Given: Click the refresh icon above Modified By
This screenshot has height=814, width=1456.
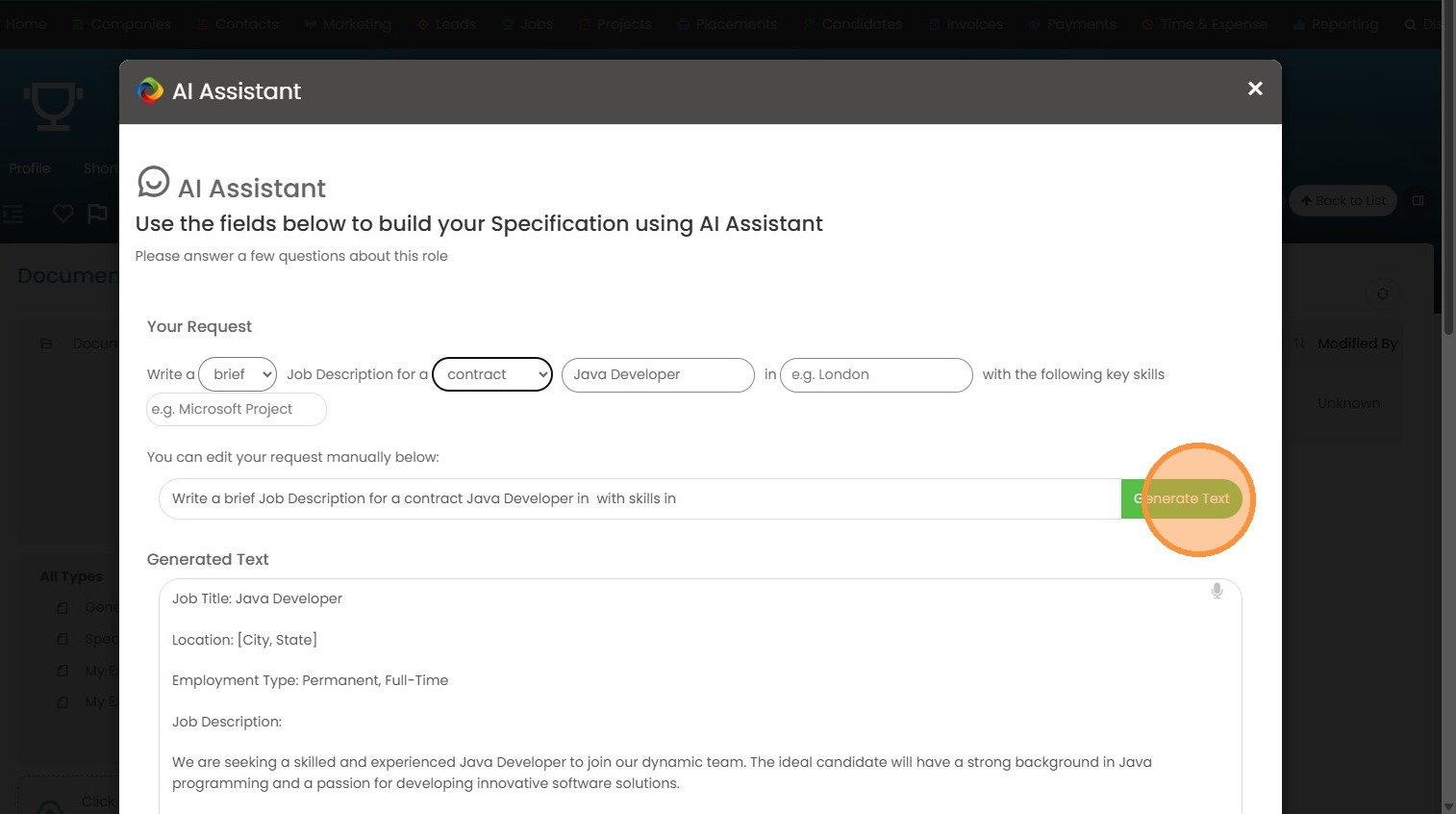Looking at the screenshot, I should tap(1383, 294).
